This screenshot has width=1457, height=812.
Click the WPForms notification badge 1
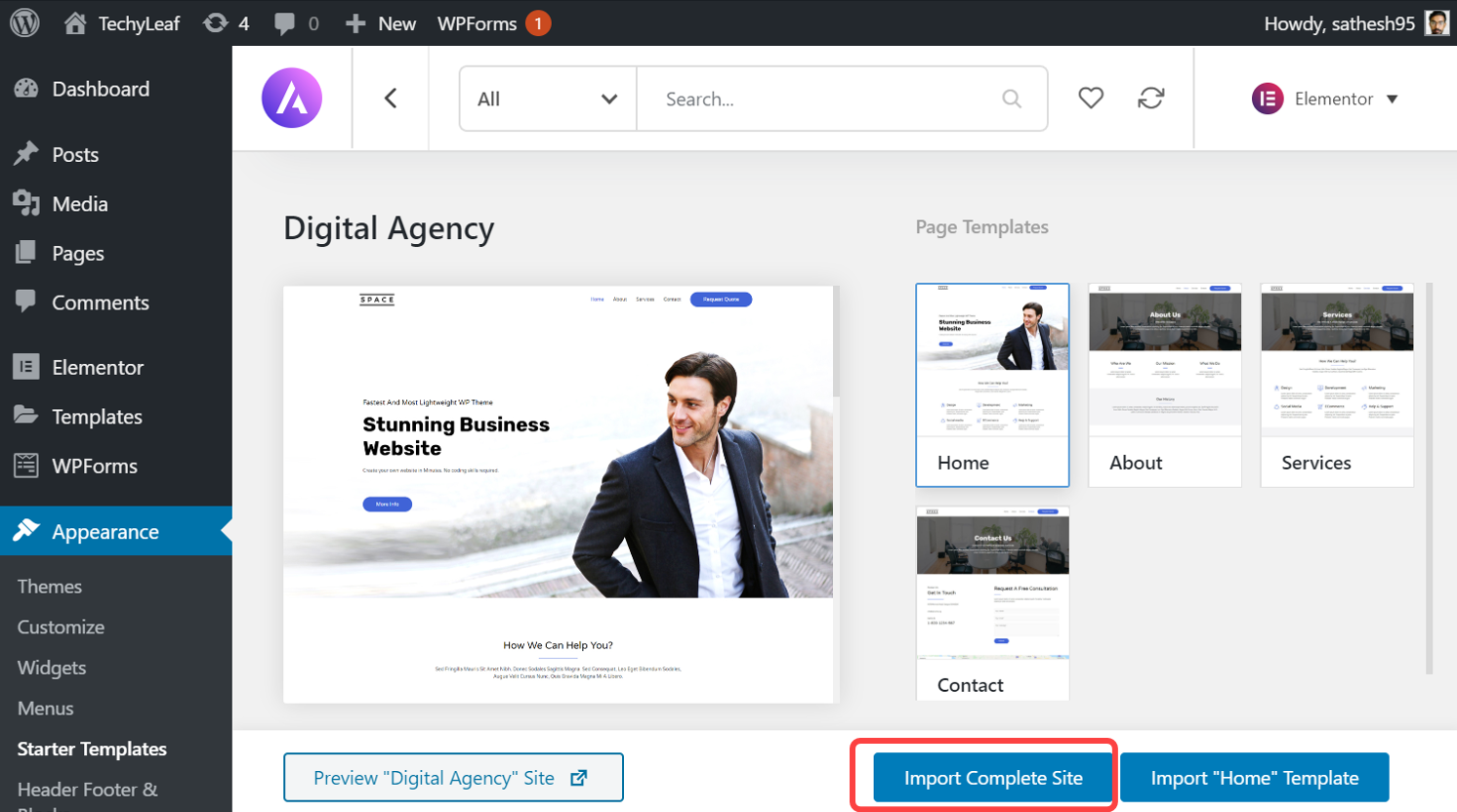click(x=538, y=23)
